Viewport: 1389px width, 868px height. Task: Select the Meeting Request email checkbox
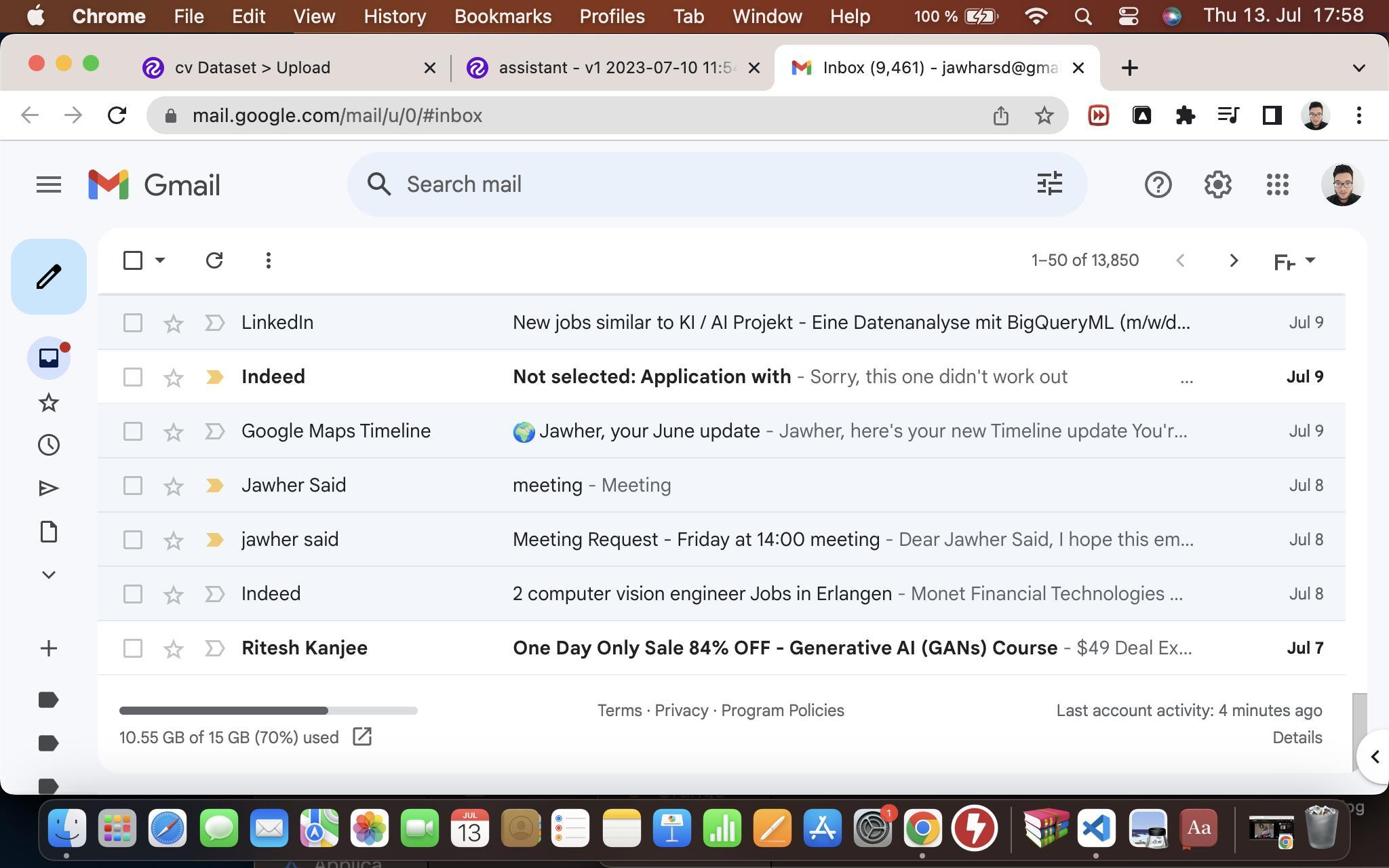pyautogui.click(x=133, y=540)
